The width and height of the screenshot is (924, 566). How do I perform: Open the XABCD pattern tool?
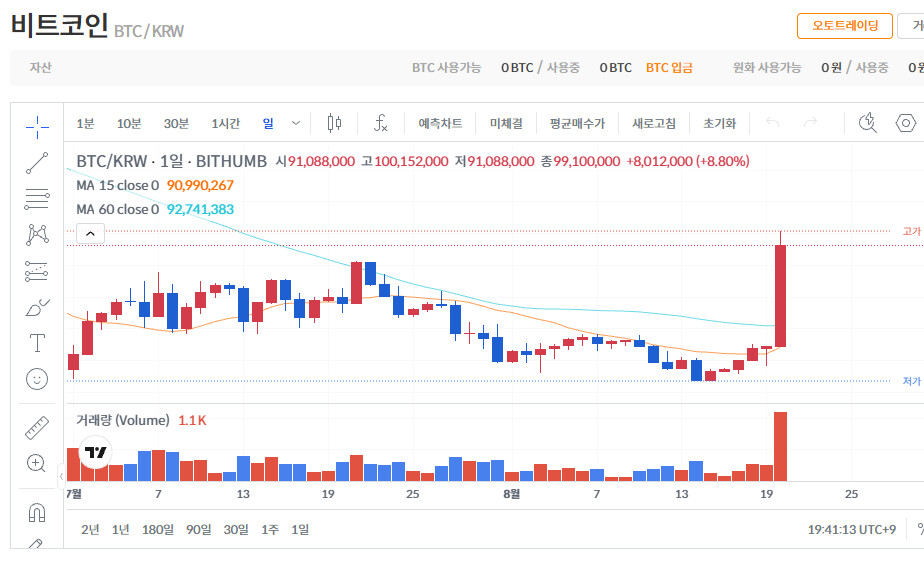[37, 235]
